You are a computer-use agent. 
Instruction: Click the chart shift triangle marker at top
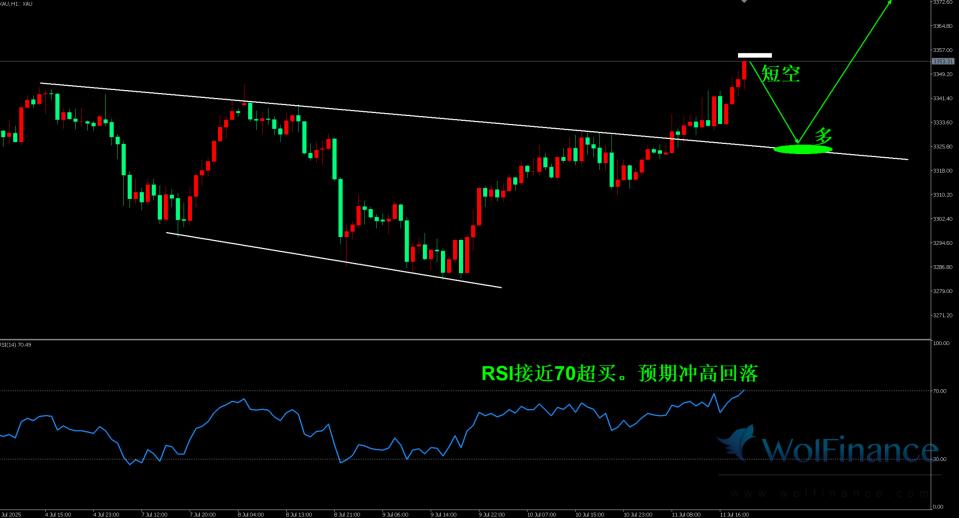744,1
